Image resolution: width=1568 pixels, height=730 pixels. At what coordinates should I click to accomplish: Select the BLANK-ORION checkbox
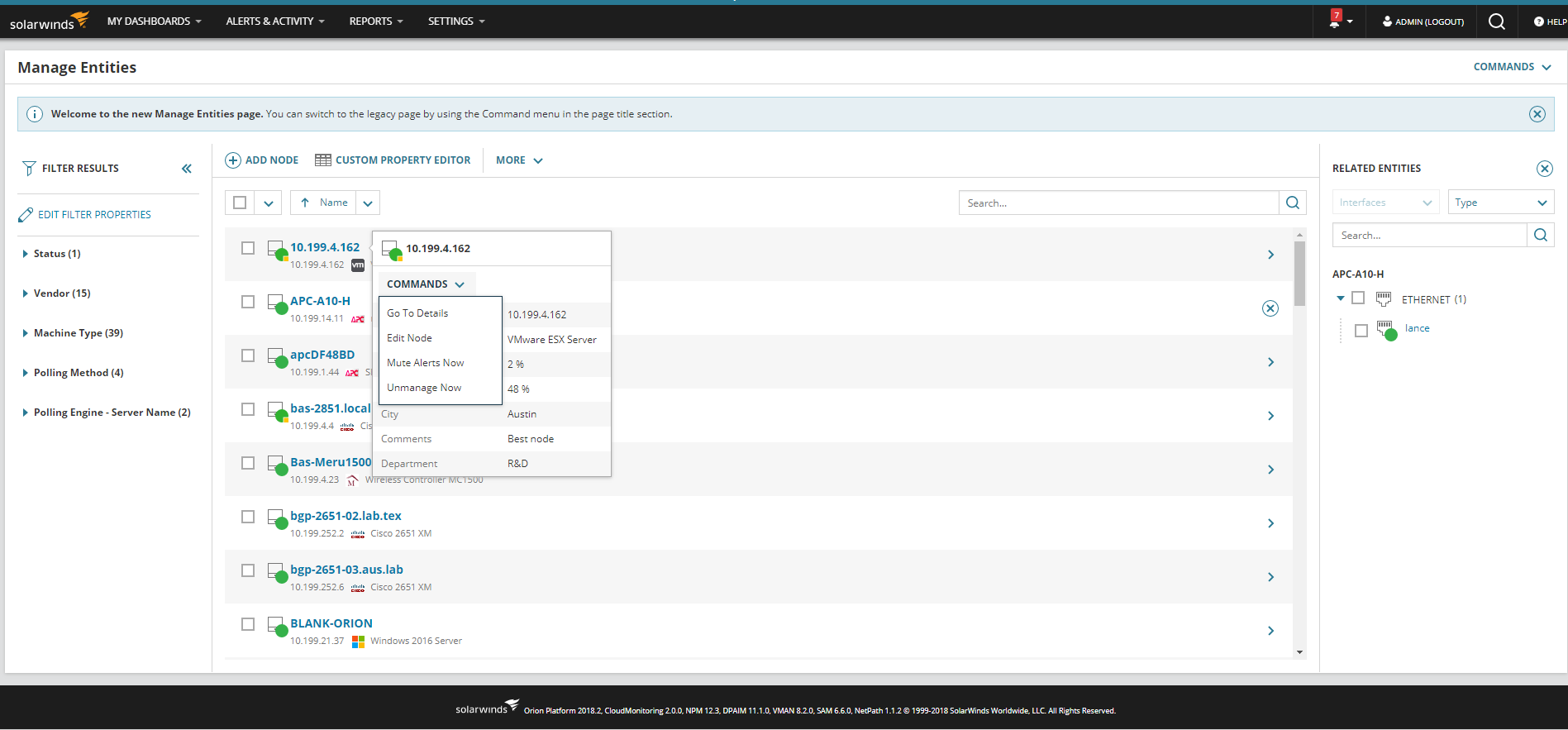tap(248, 624)
